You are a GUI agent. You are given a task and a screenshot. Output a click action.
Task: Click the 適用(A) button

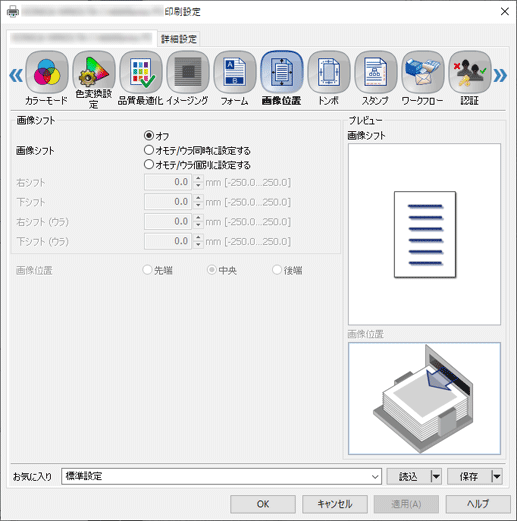pyautogui.click(x=406, y=504)
